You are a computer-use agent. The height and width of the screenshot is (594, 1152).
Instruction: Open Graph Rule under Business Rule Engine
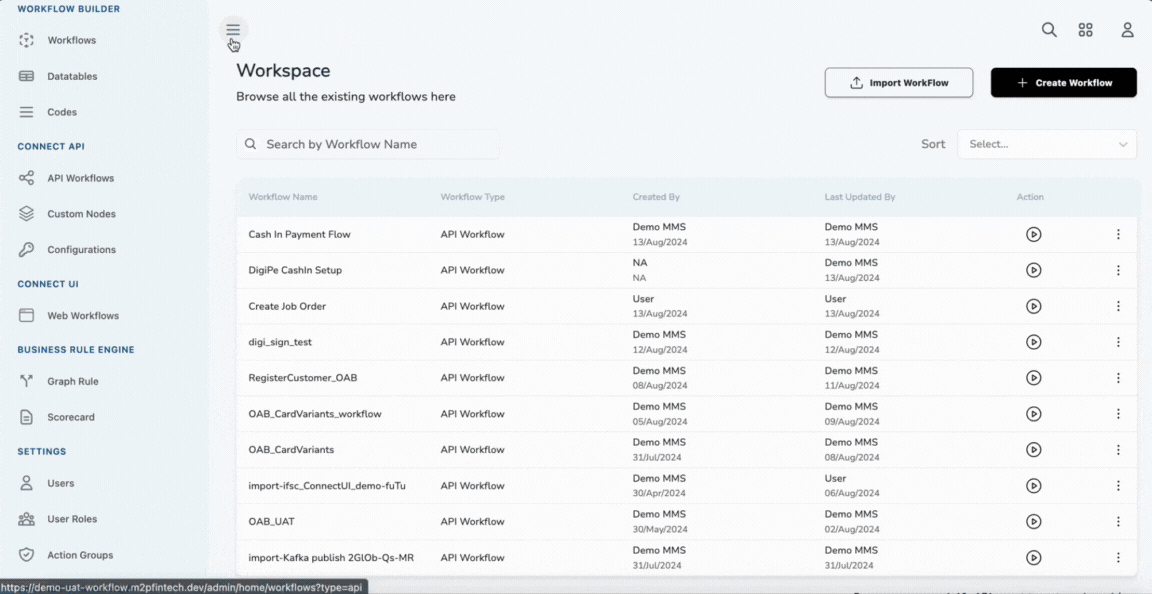[x=72, y=381]
